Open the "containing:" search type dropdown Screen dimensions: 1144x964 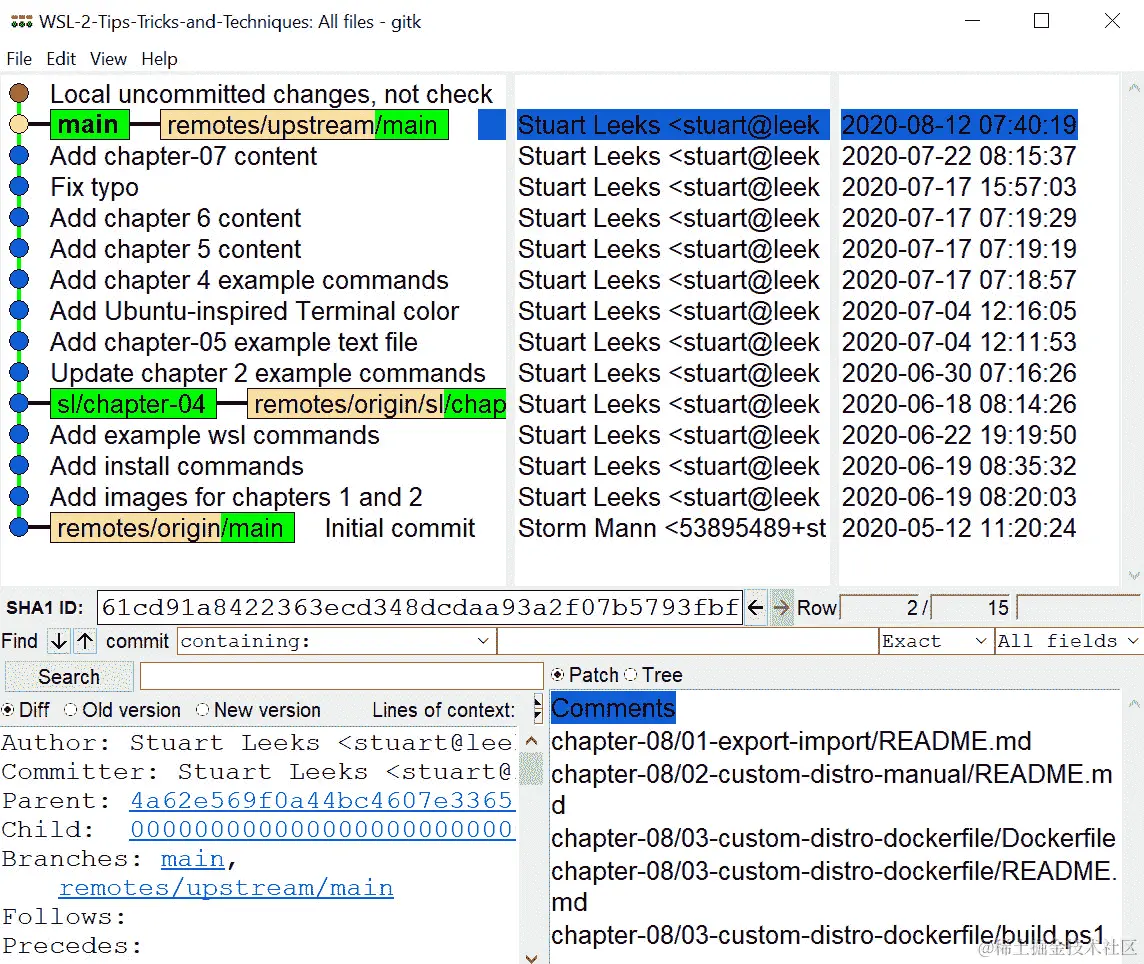coord(485,641)
